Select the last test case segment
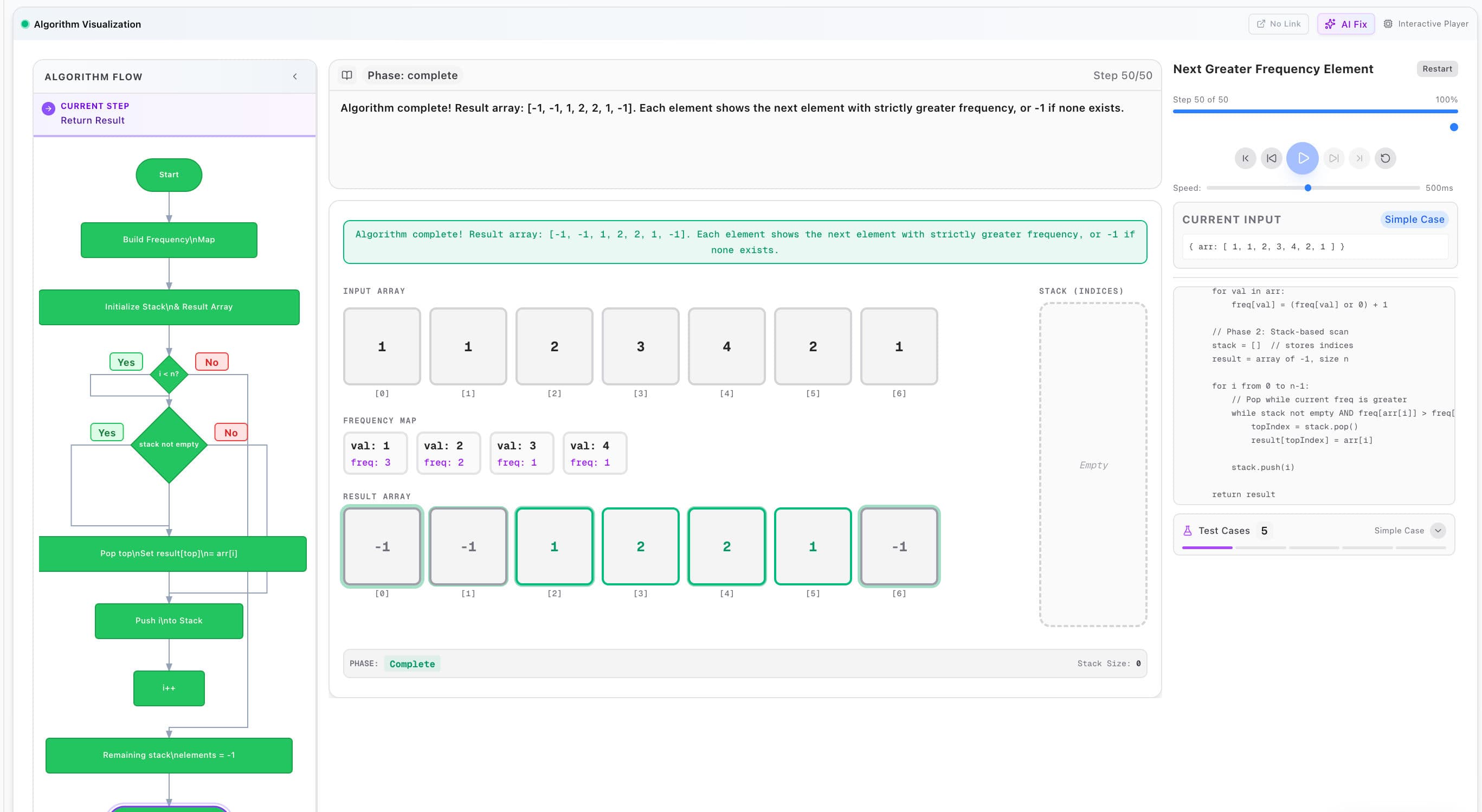Screen dimensions: 1482x812 pyautogui.click(x=1420, y=548)
